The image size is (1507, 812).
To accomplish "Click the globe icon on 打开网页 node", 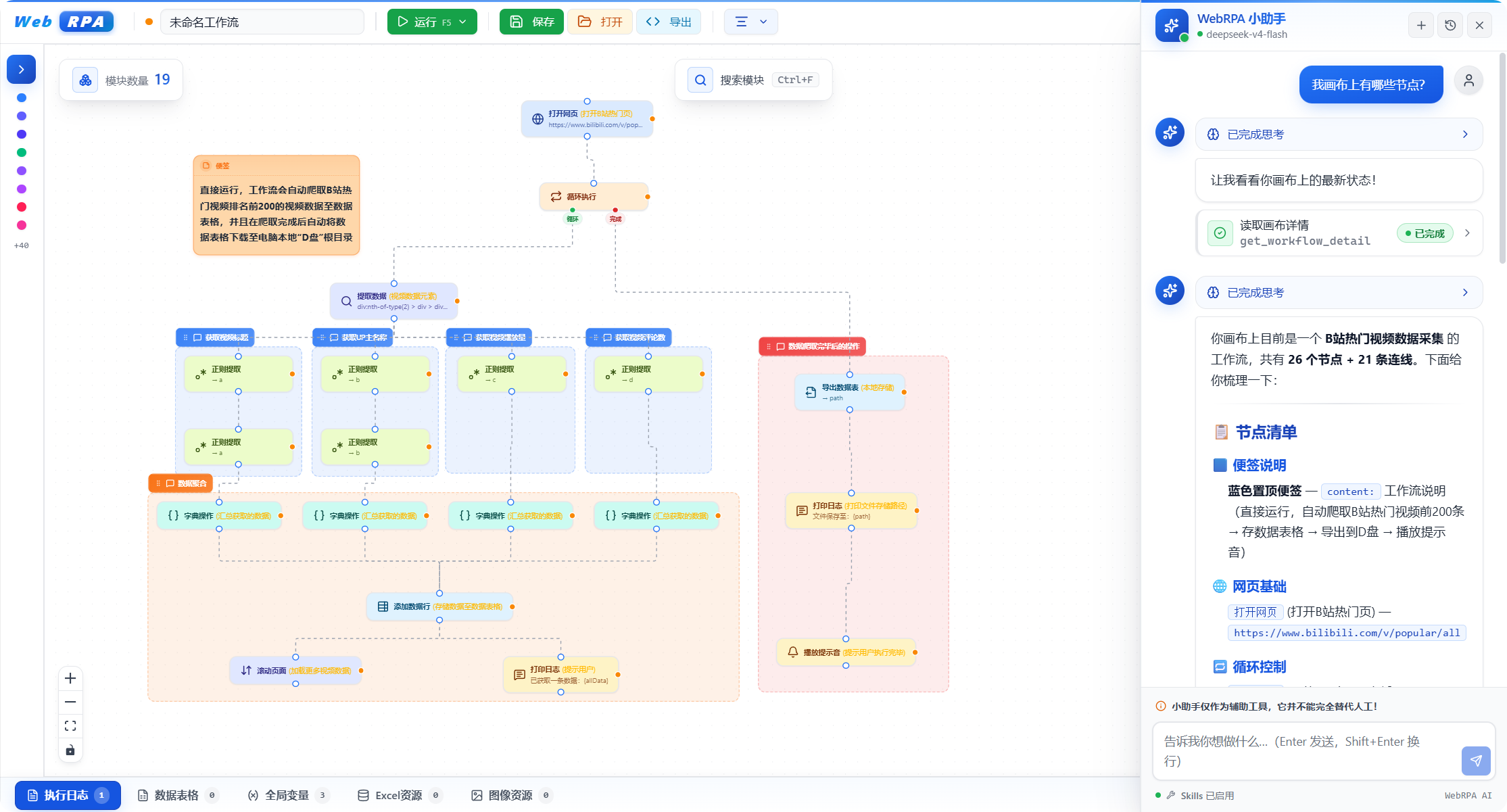I will pos(537,119).
